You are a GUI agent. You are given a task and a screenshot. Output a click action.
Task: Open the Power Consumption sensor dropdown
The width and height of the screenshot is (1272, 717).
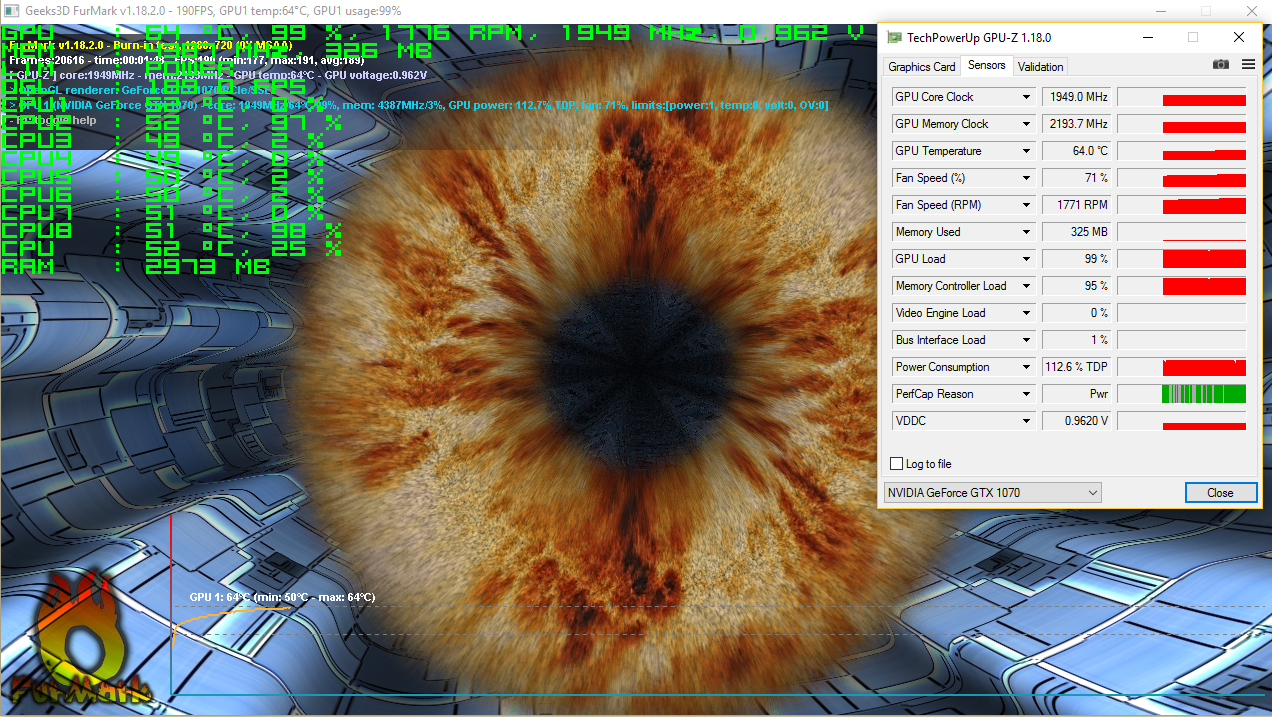(x=1026, y=367)
